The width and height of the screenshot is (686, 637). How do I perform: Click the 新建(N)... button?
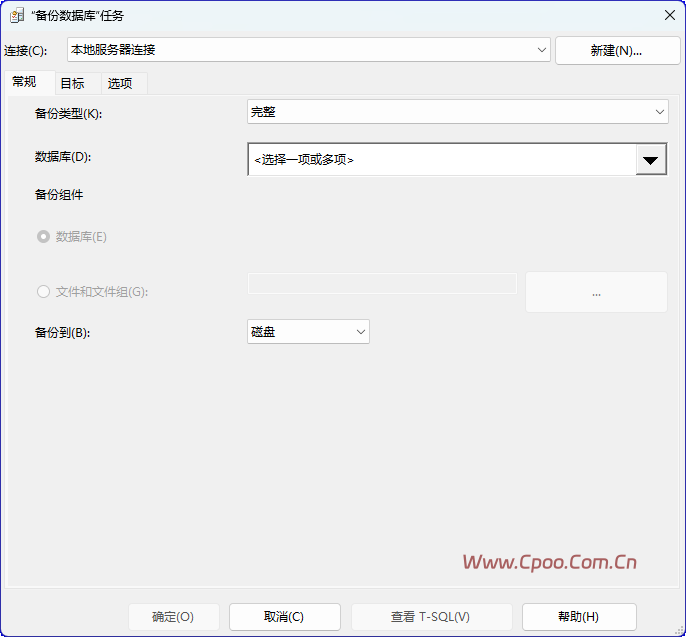(617, 50)
